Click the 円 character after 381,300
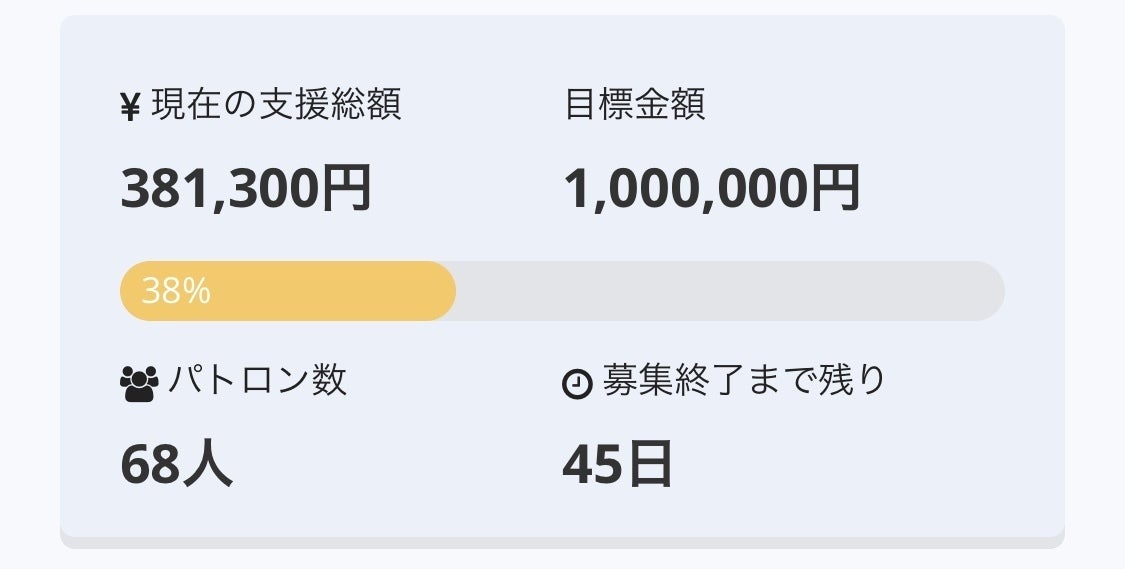The image size is (1125, 569). 347,188
